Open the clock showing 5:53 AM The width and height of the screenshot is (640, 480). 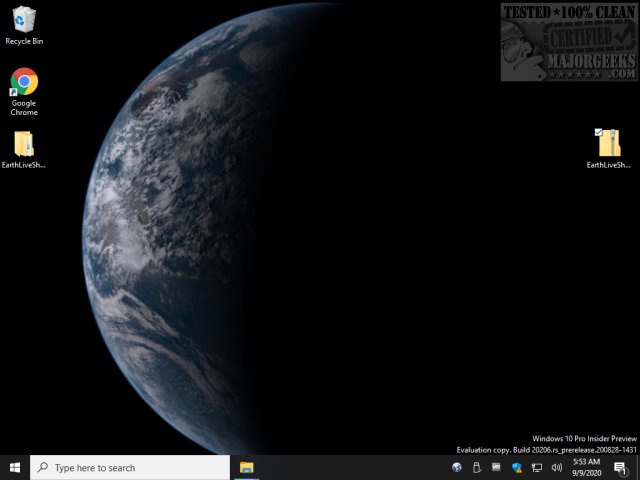point(586,467)
